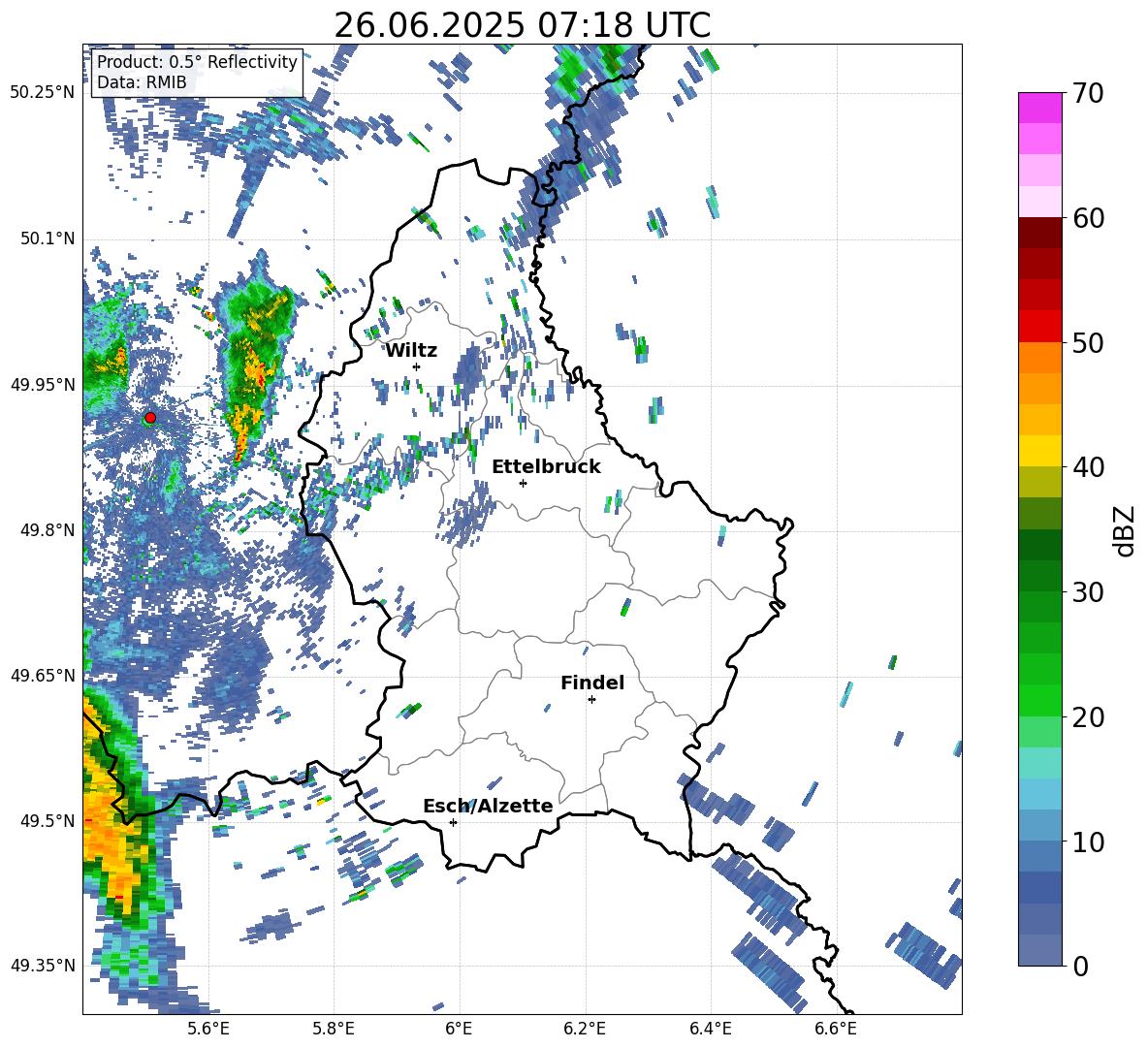The width and height of the screenshot is (1148, 1048).
Task: Click the 50 tick label on colorbar
Action: [x=1088, y=342]
